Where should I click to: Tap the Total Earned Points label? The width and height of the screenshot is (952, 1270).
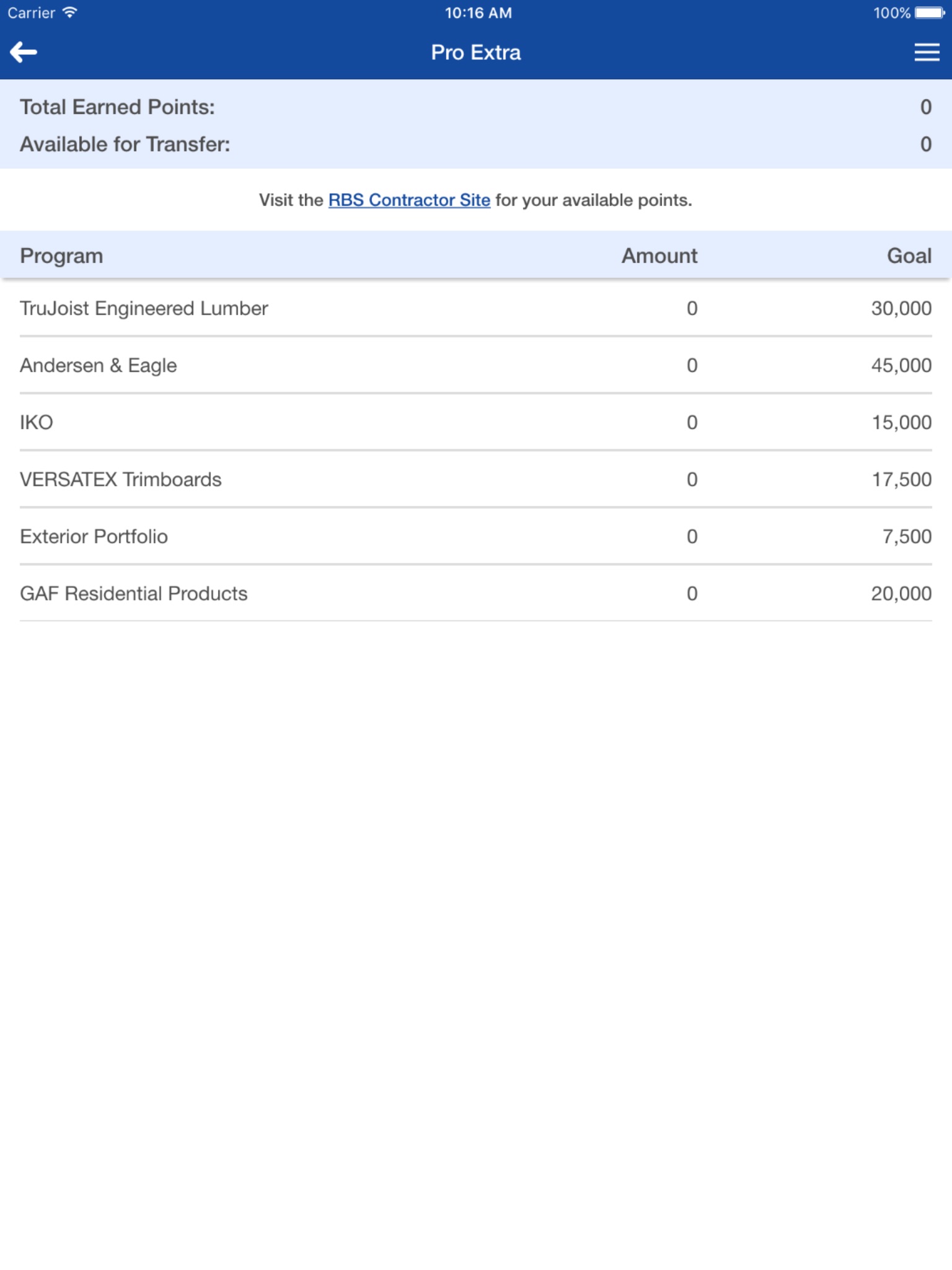(x=118, y=107)
